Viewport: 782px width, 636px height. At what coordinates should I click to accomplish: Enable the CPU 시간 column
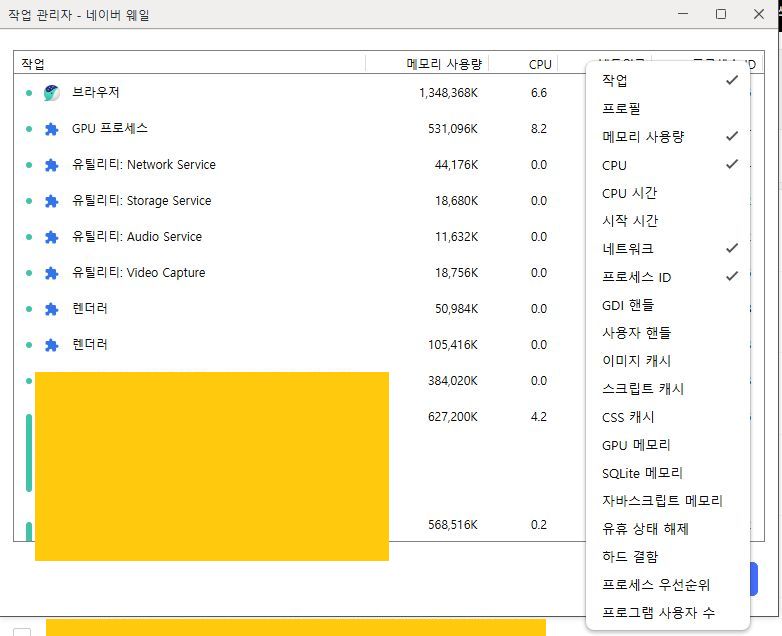pyautogui.click(x=668, y=193)
